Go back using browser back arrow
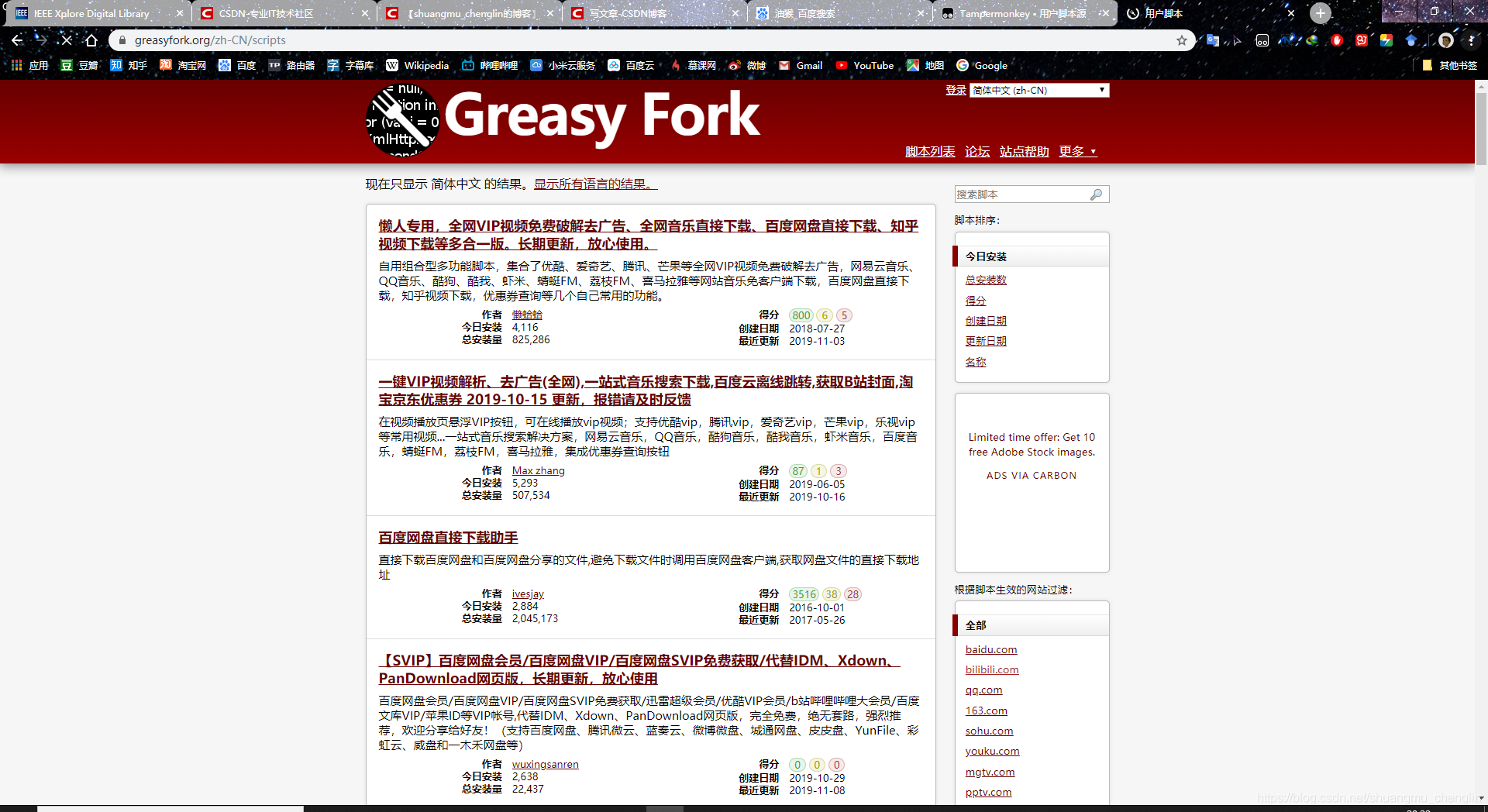The width and height of the screenshot is (1488, 812). coord(17,40)
